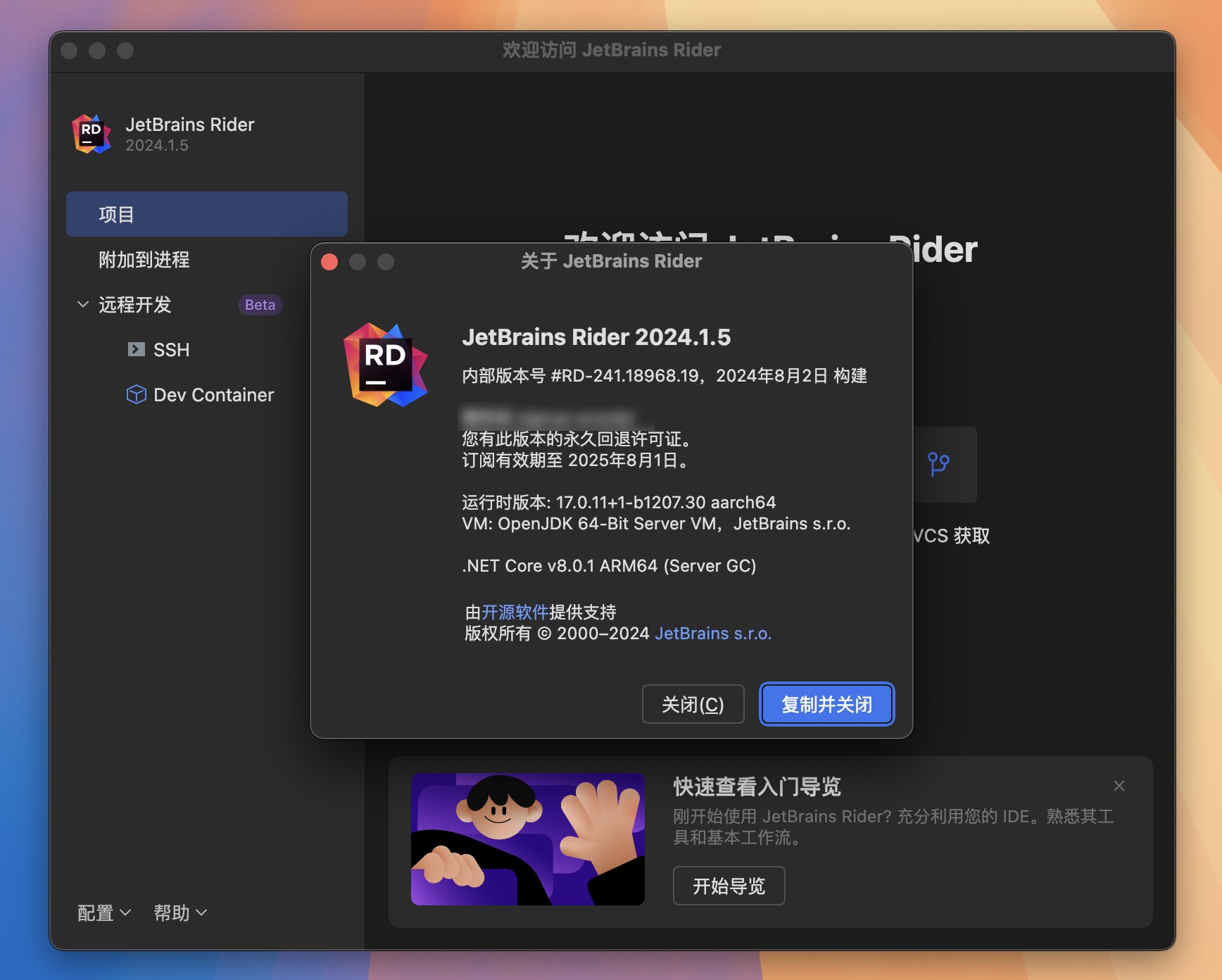Click the 欢迎访问 JetBrains Rider window title

(x=612, y=50)
